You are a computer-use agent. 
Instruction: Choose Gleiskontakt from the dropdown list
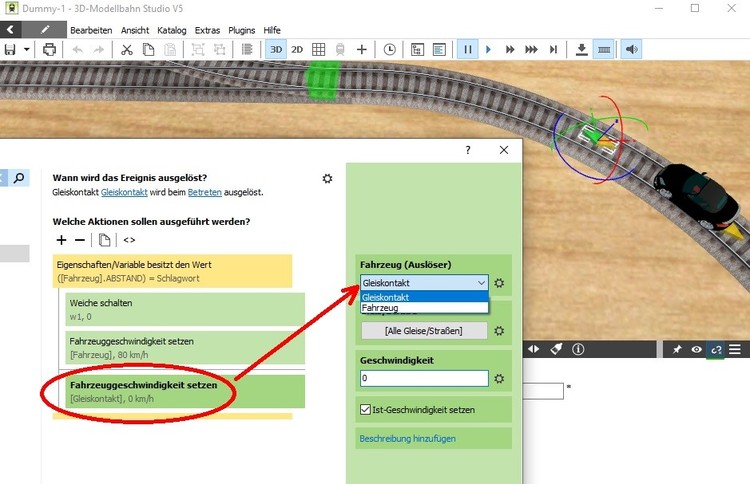tap(424, 297)
